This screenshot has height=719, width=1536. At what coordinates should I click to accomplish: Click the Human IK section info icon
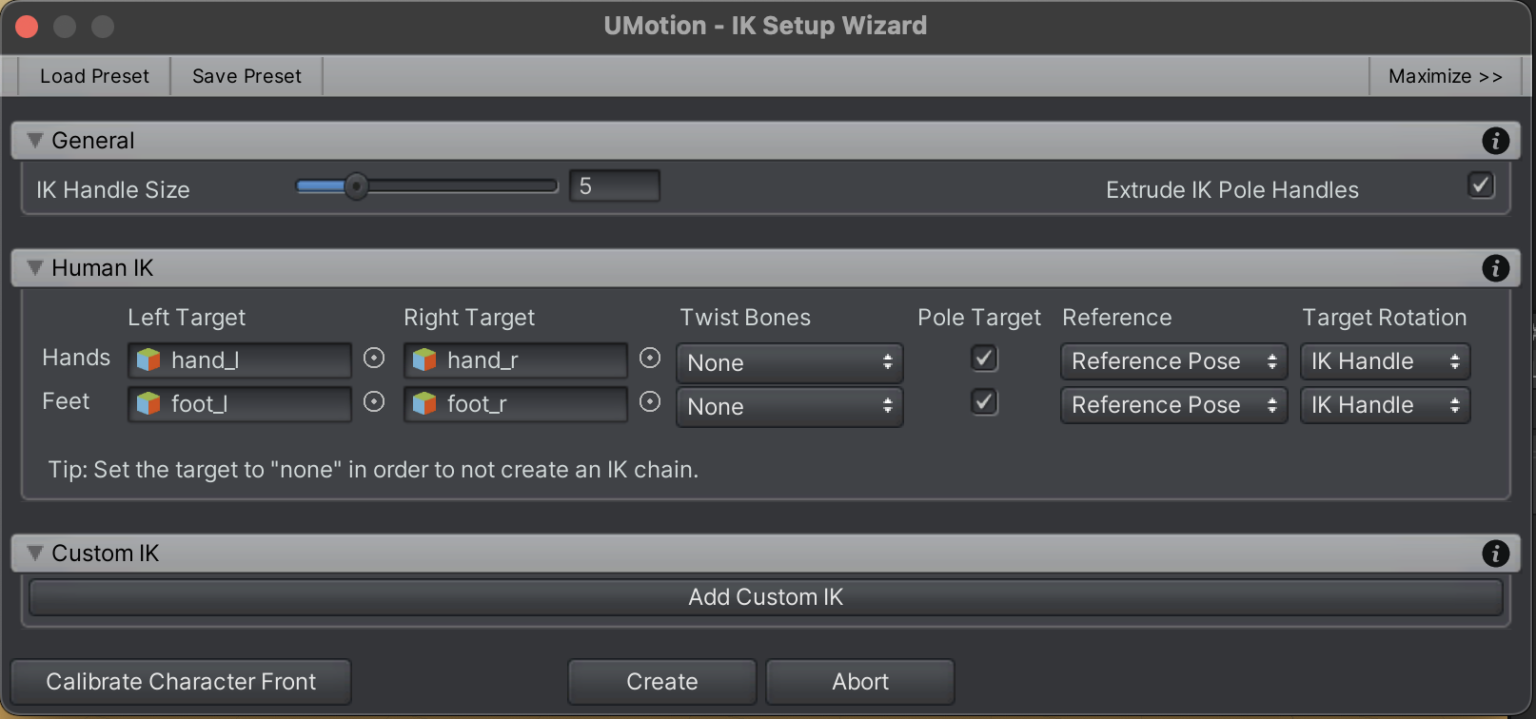(1495, 268)
